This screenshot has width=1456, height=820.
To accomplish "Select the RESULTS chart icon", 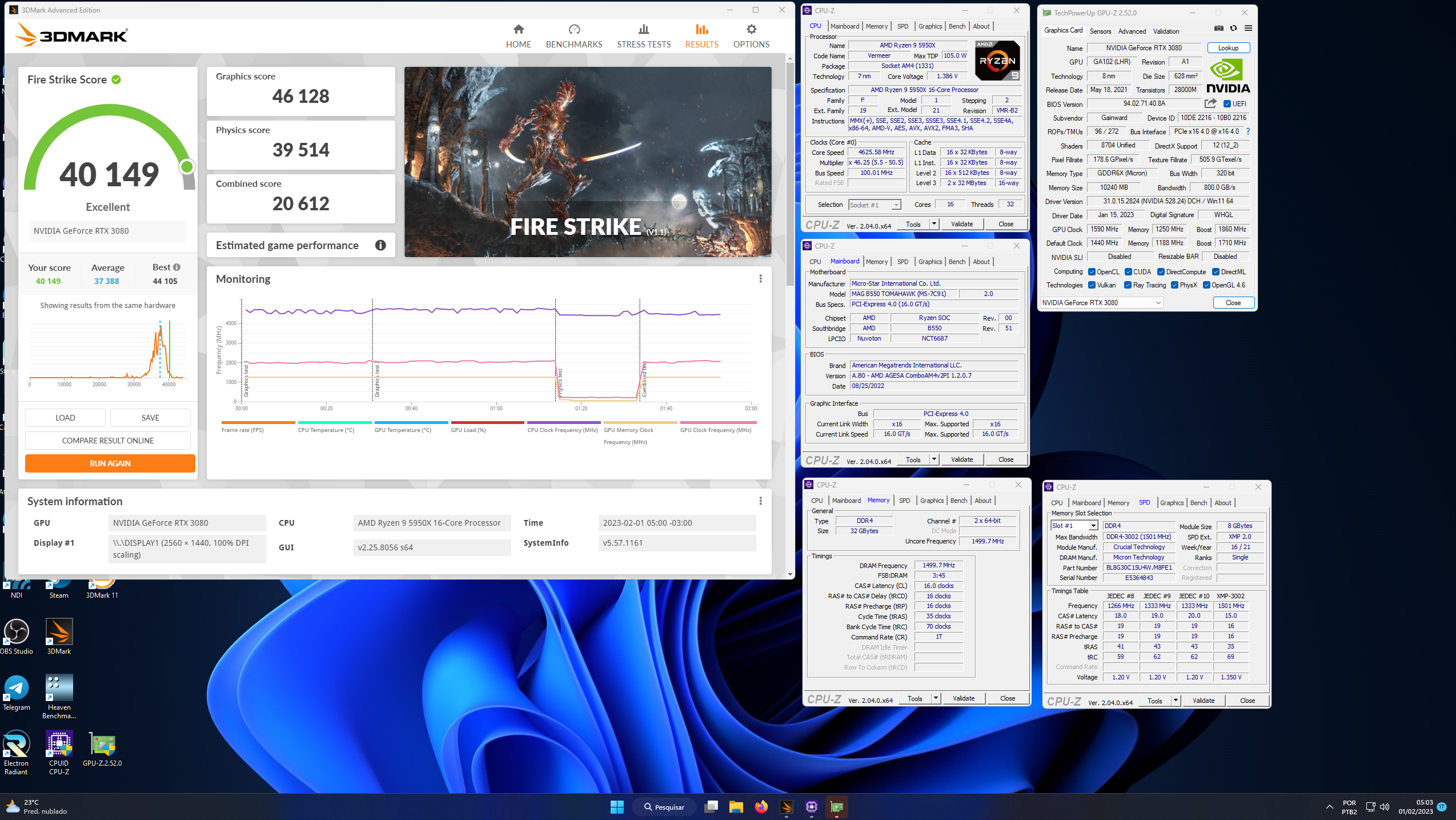I will pos(701,29).
